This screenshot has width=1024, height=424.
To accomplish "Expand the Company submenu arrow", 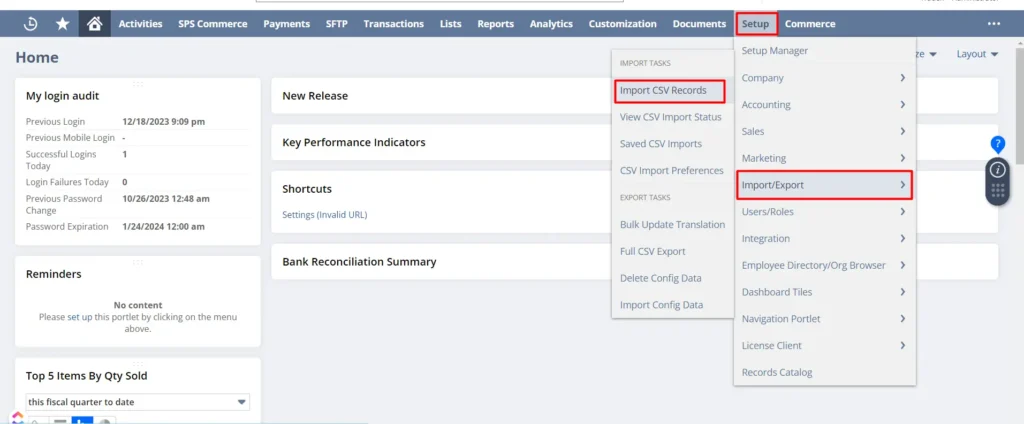I will tap(903, 78).
